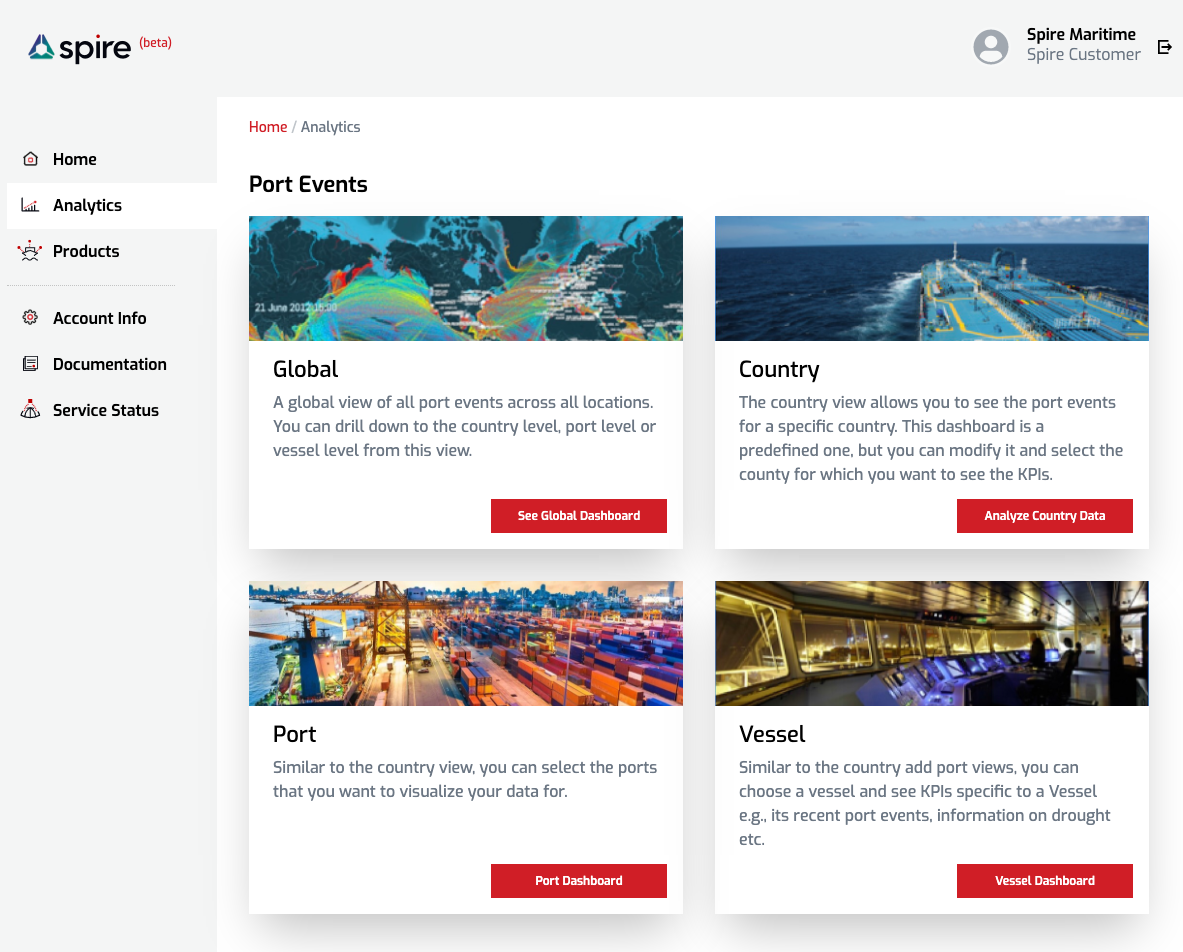Click the Port container terminal image
This screenshot has width=1183, height=952.
pyautogui.click(x=466, y=643)
